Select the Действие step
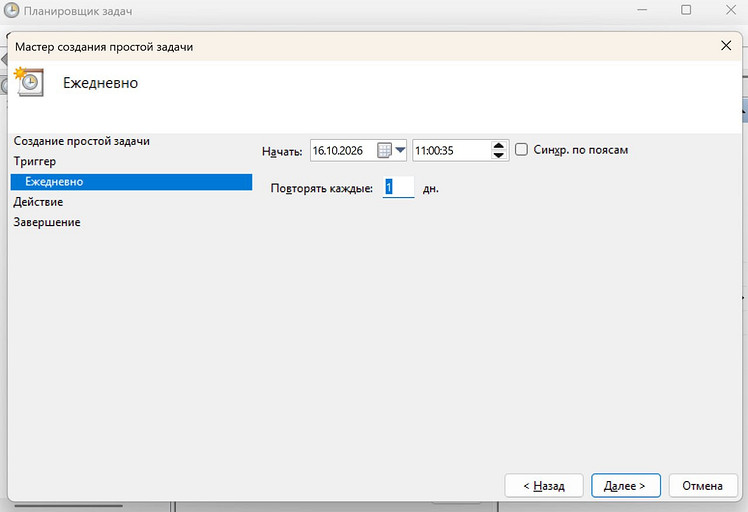The height and width of the screenshot is (512, 748). [38, 202]
